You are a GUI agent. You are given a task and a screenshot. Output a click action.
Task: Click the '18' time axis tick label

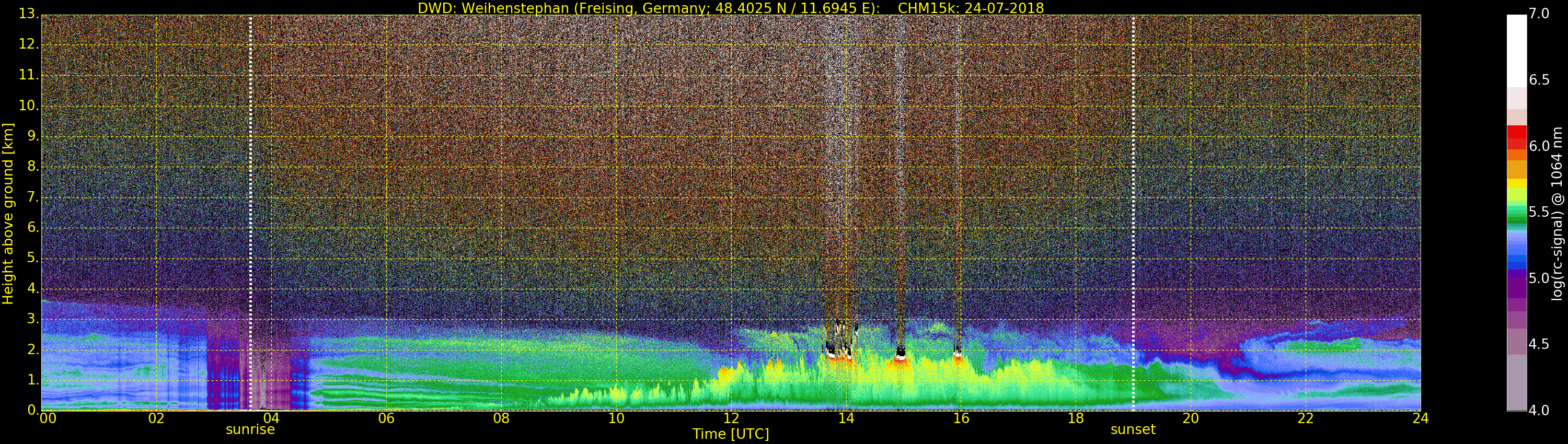coord(1076,418)
